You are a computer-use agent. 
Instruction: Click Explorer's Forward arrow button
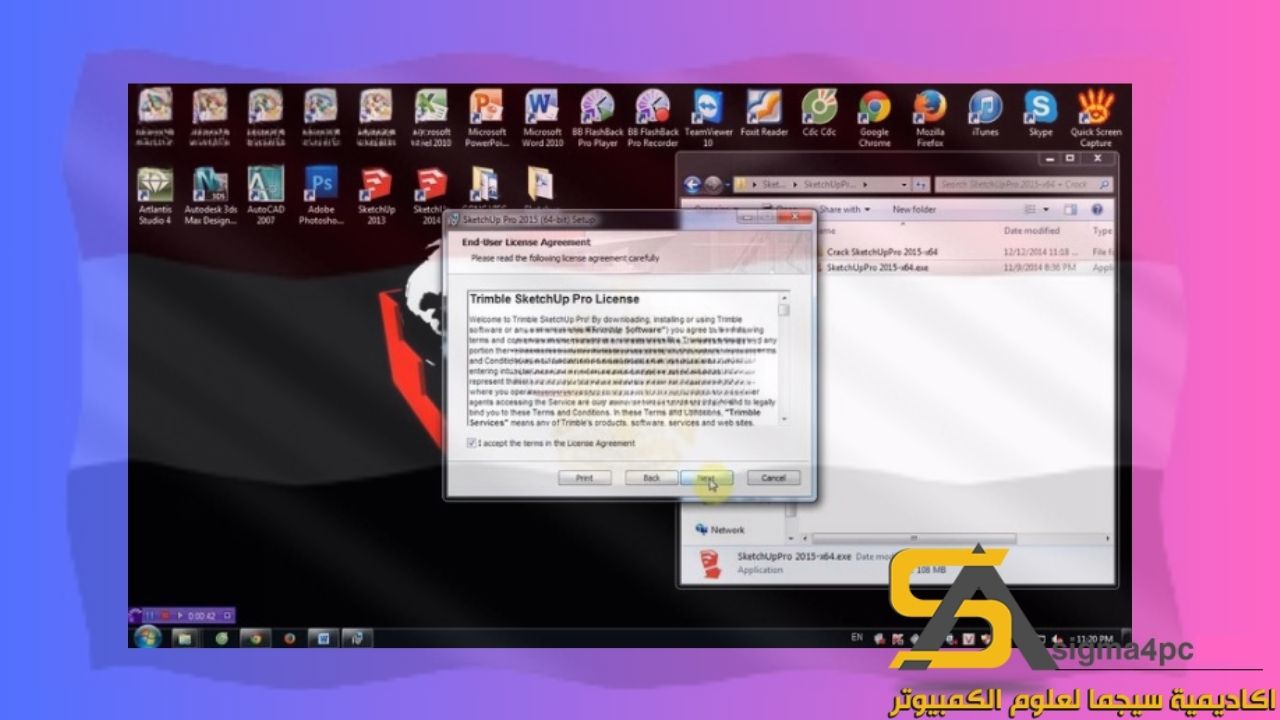(712, 185)
